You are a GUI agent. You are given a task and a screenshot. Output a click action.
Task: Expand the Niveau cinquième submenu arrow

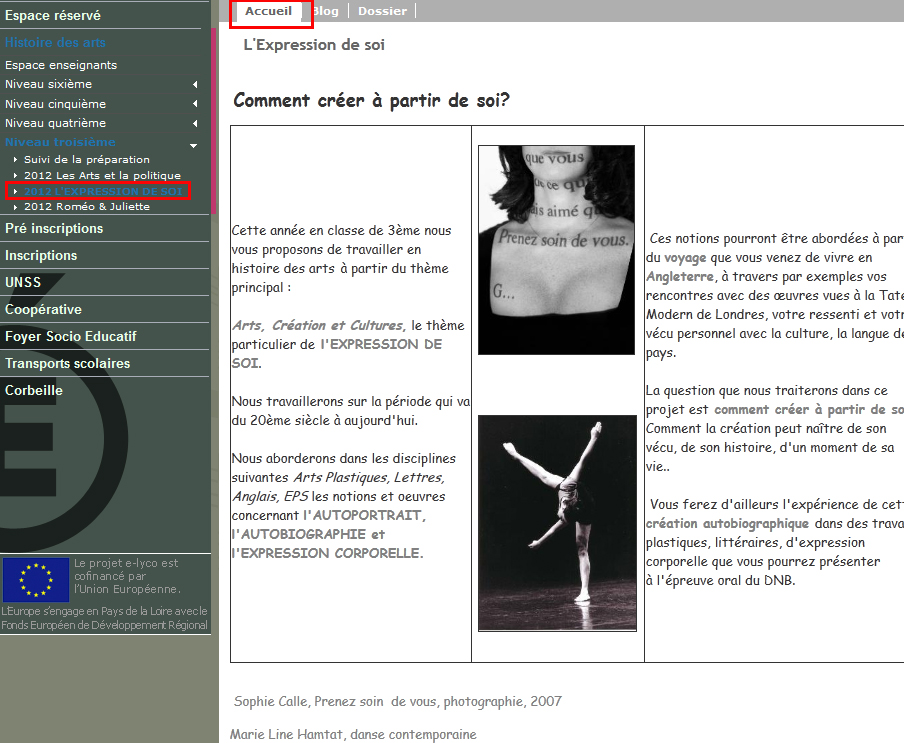(x=195, y=104)
